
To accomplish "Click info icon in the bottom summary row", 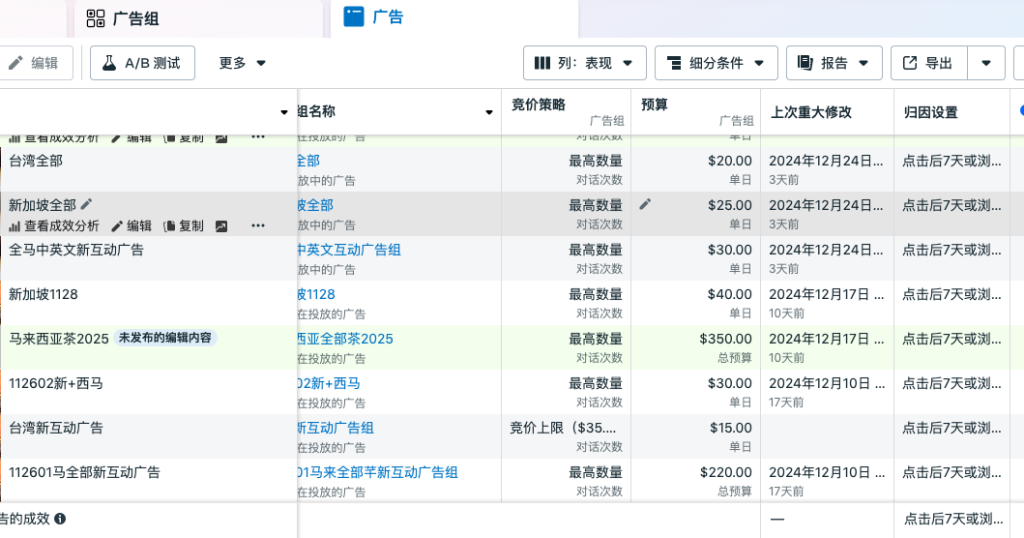I will pos(60,519).
